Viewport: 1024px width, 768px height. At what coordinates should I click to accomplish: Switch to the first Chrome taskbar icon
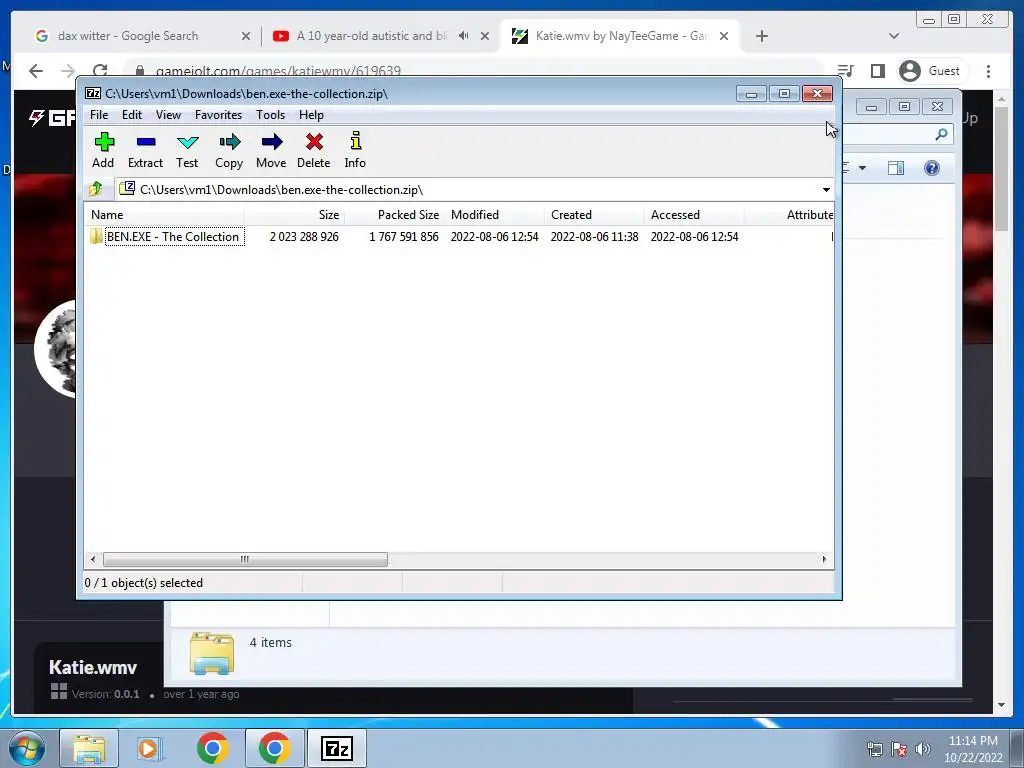pos(212,749)
